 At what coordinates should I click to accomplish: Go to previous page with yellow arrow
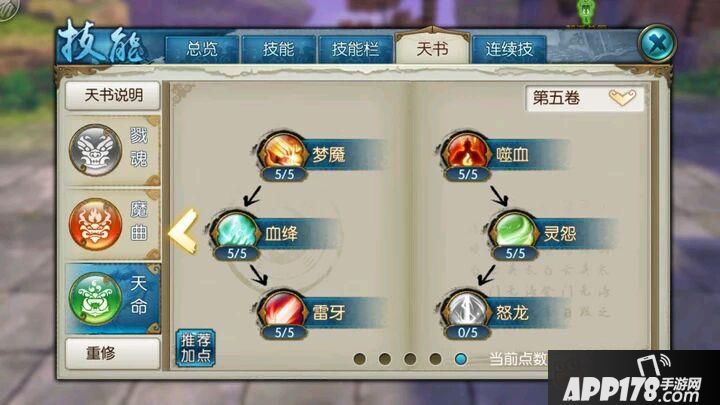[183, 231]
